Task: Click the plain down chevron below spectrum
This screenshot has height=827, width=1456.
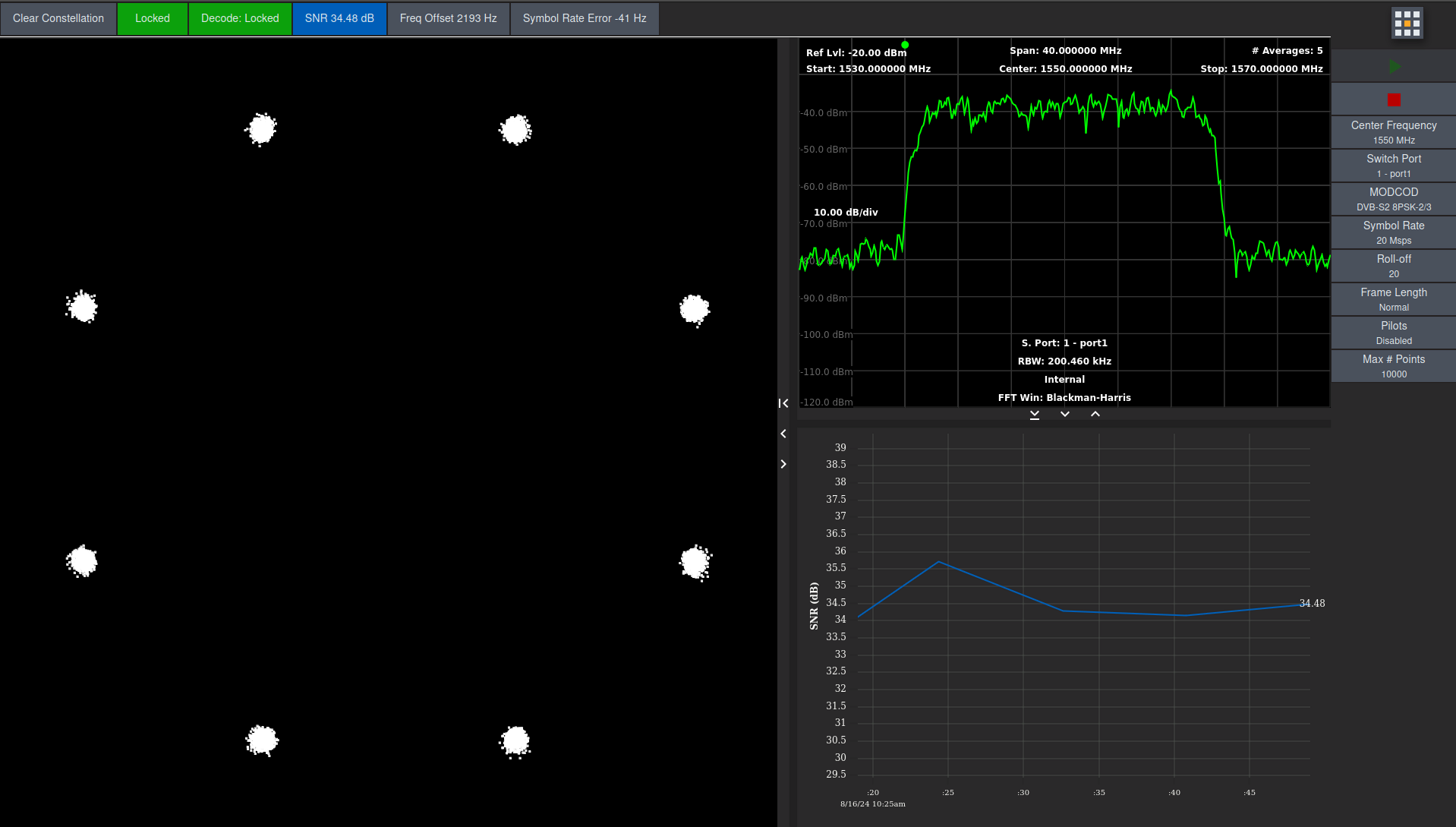Action: 1064,415
